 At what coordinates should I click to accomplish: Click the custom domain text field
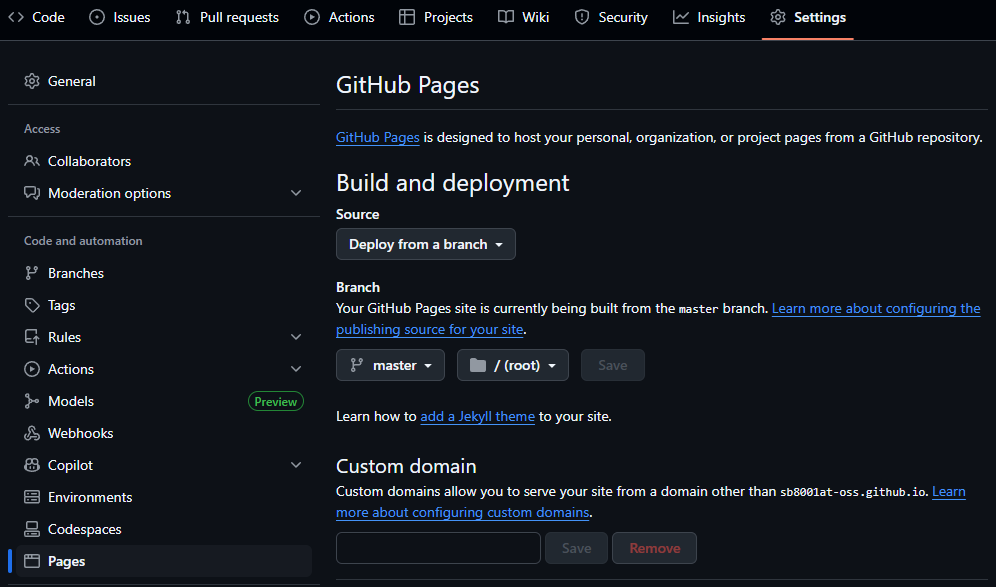(438, 548)
